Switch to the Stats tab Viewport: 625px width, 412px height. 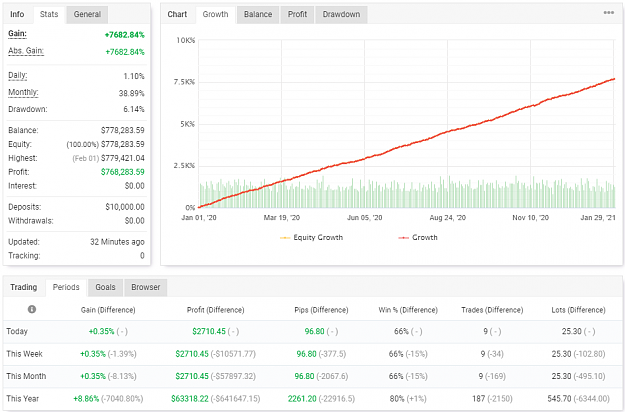[49, 14]
